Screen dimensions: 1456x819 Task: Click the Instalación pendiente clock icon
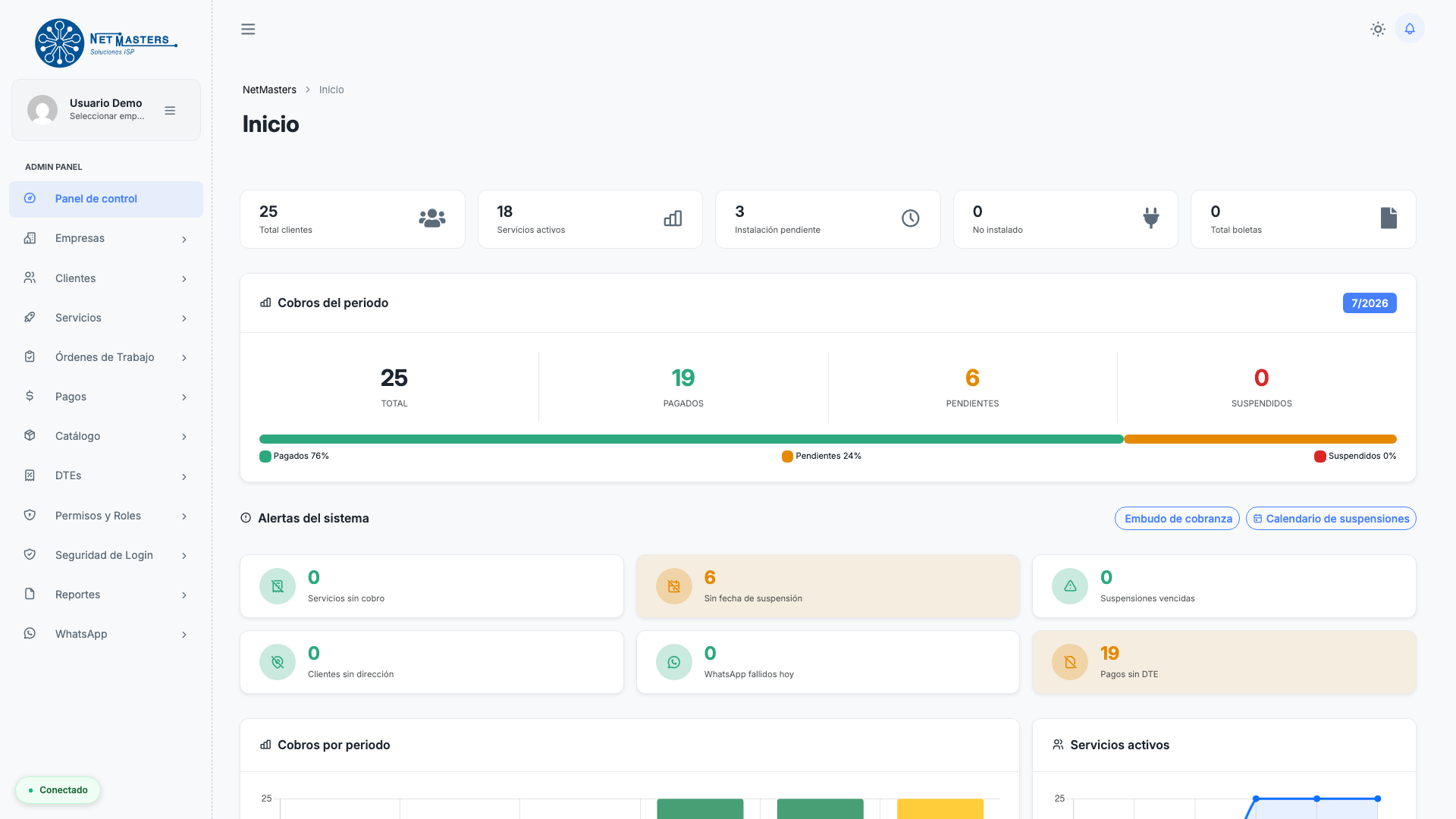[911, 218]
